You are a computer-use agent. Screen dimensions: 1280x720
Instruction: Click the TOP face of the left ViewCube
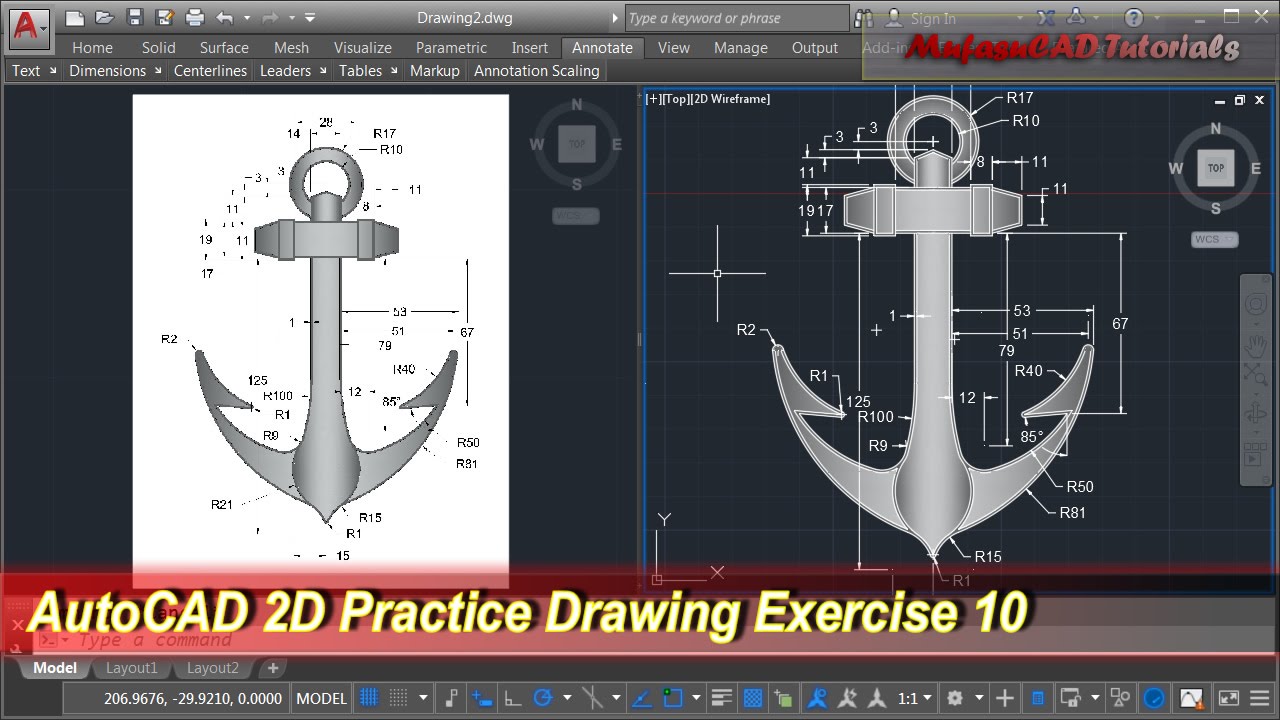(x=576, y=144)
